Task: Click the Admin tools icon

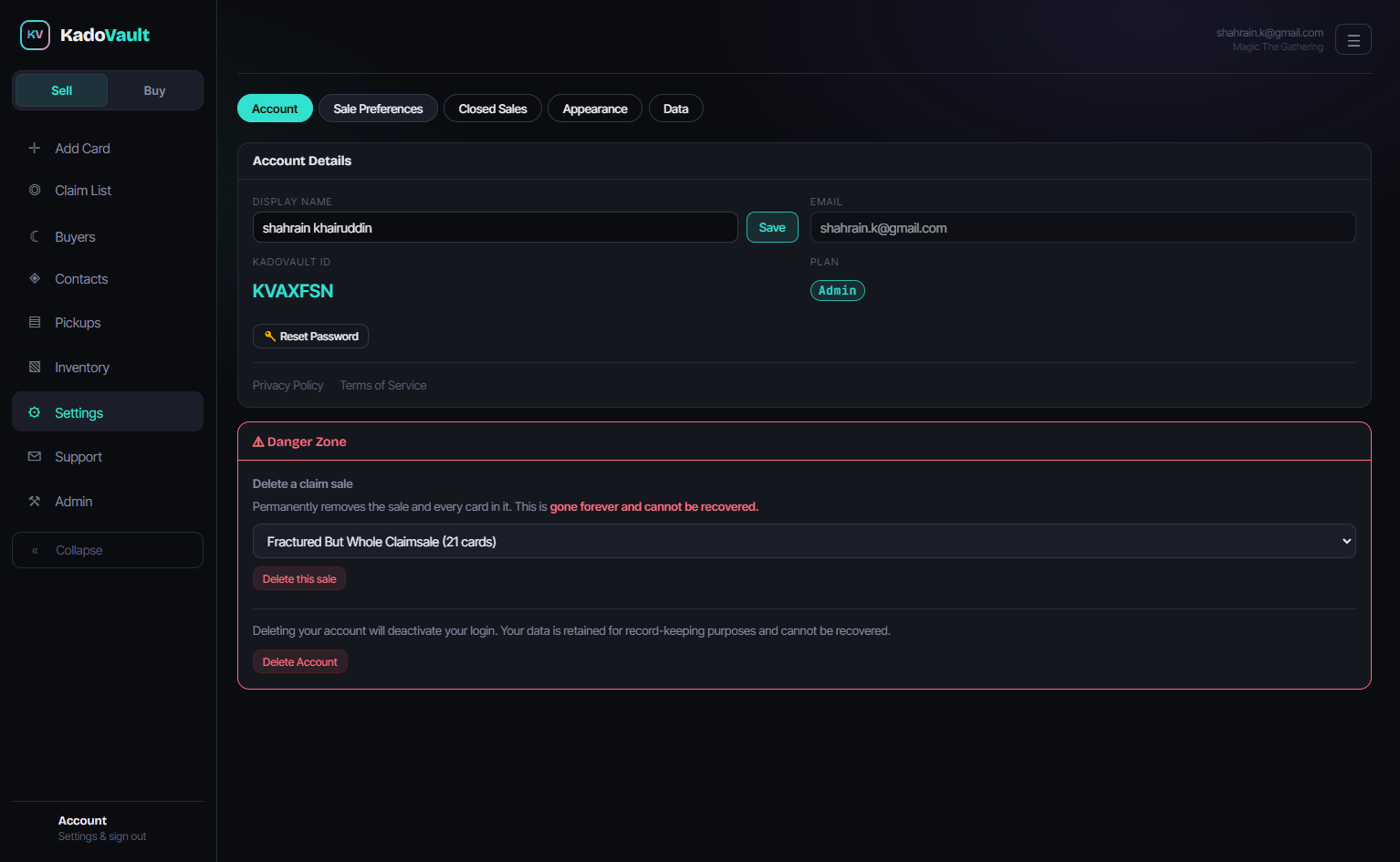Action: point(35,501)
